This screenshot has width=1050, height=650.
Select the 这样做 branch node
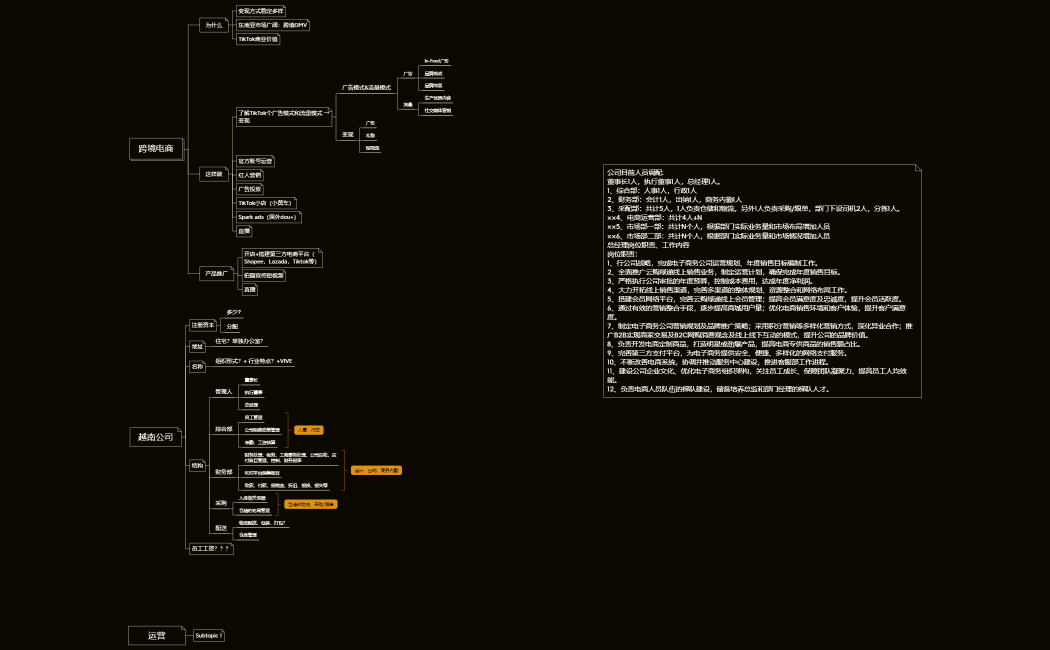pos(213,174)
